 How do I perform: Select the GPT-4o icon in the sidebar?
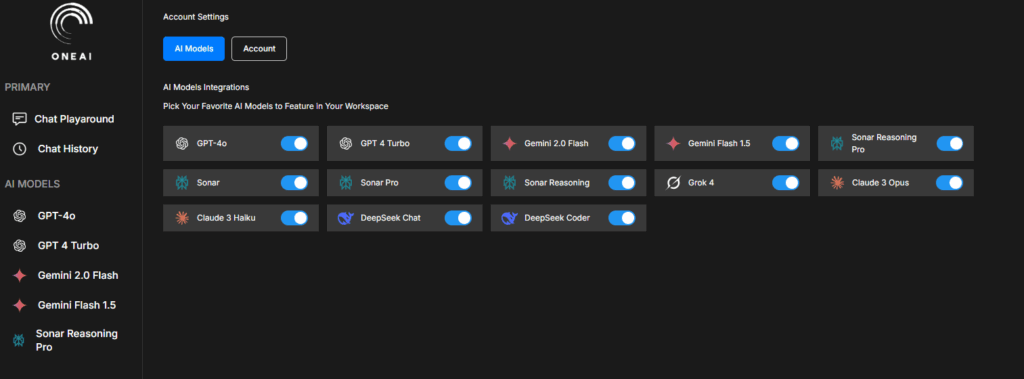(20, 216)
